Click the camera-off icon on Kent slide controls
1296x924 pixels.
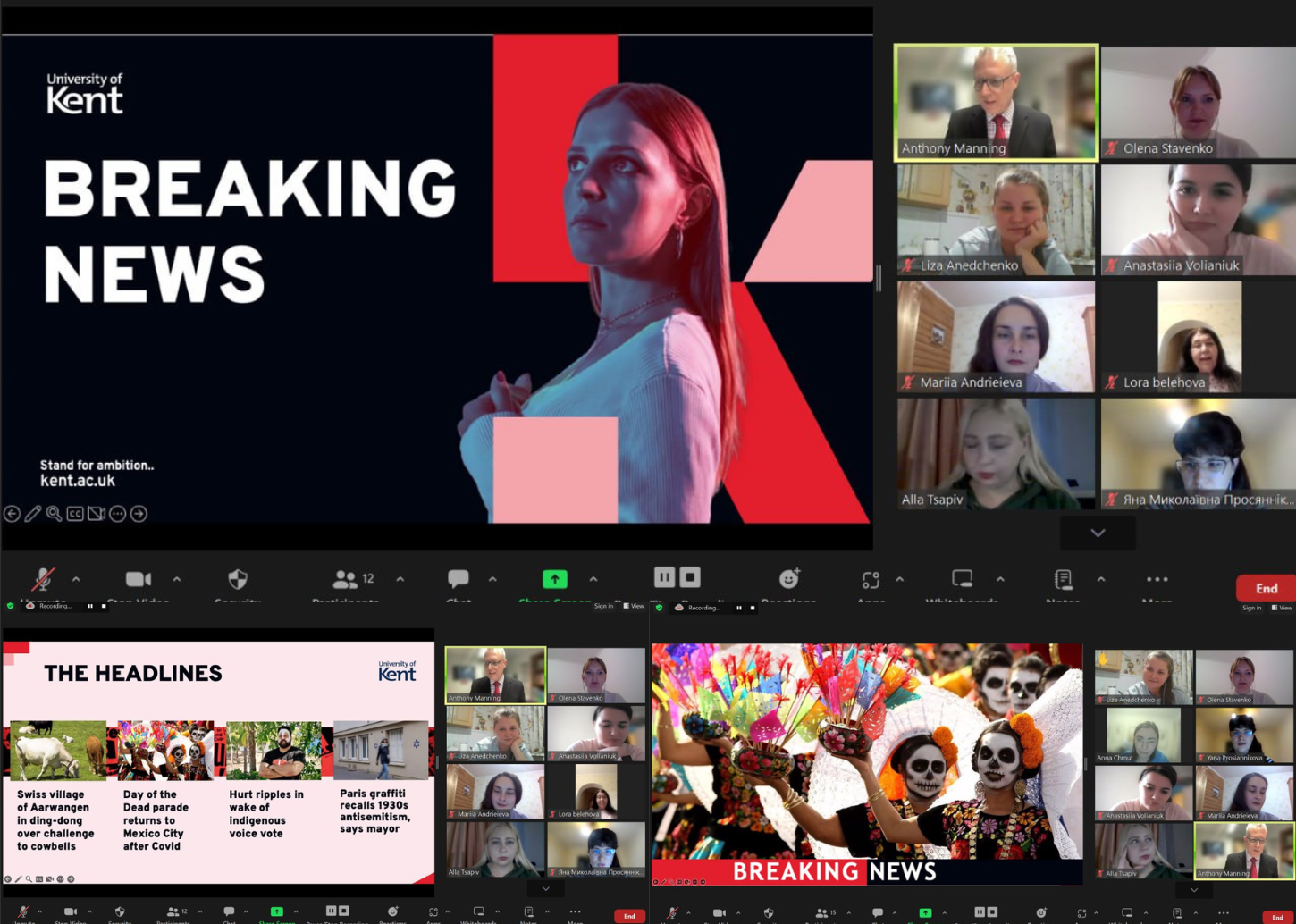point(97,514)
